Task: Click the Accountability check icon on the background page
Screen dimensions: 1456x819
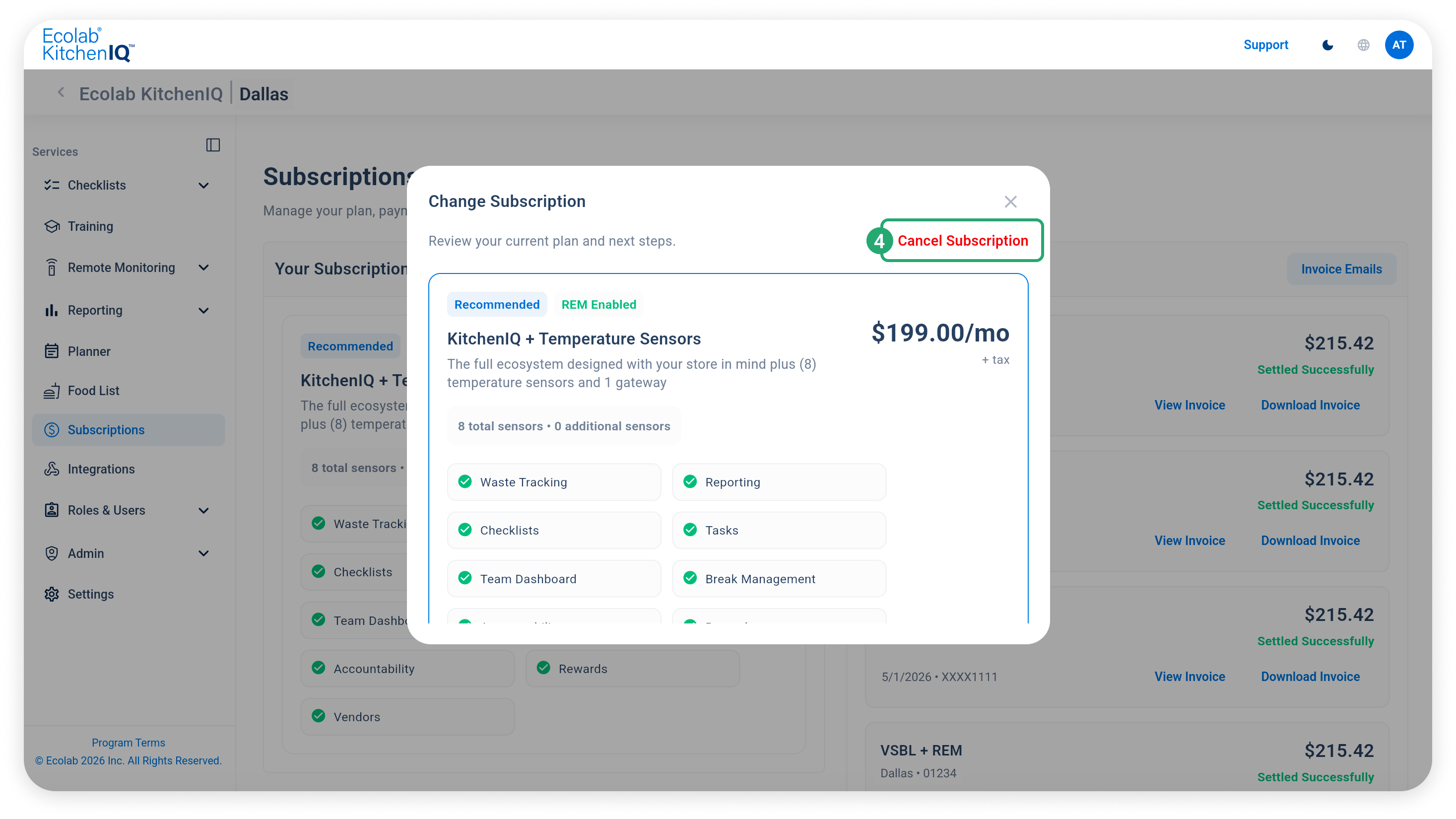Action: pyautogui.click(x=319, y=668)
